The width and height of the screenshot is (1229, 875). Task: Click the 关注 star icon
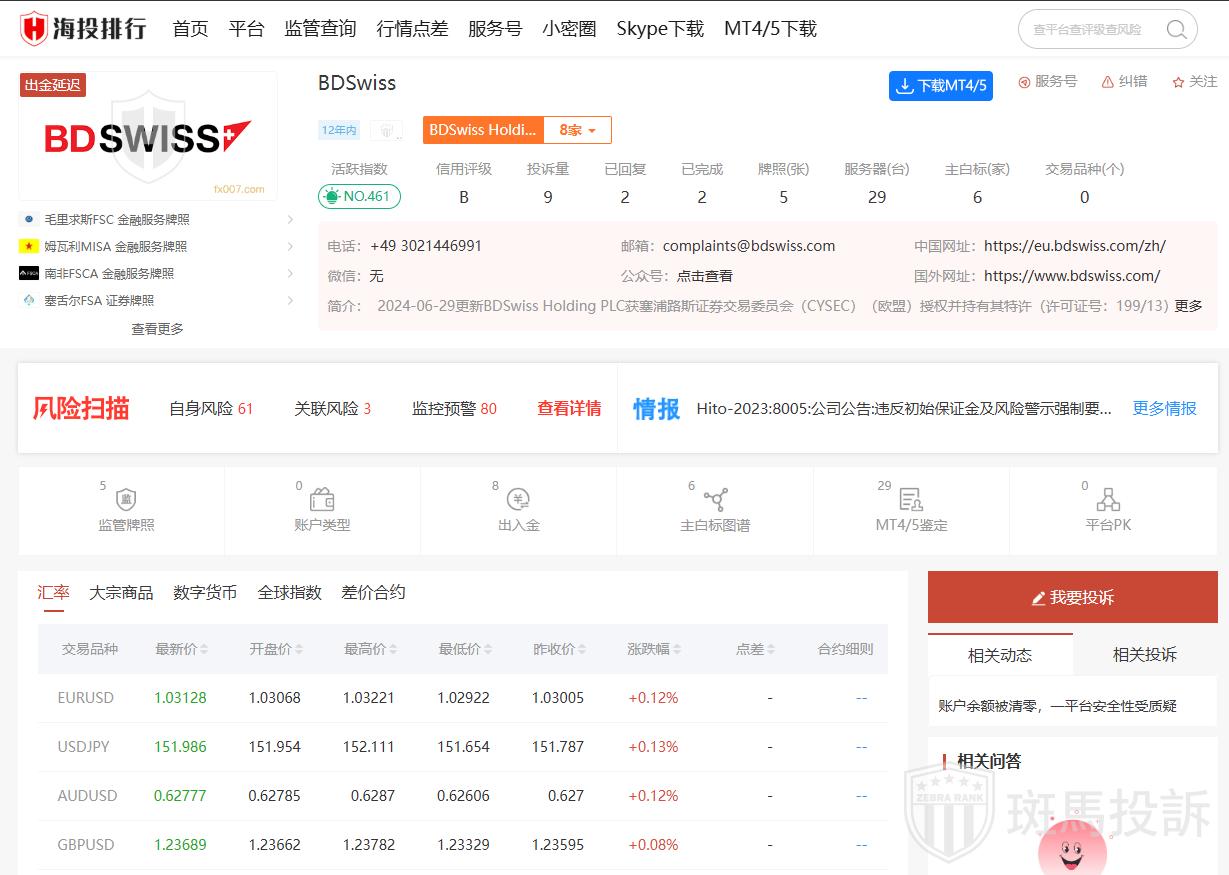[1178, 82]
